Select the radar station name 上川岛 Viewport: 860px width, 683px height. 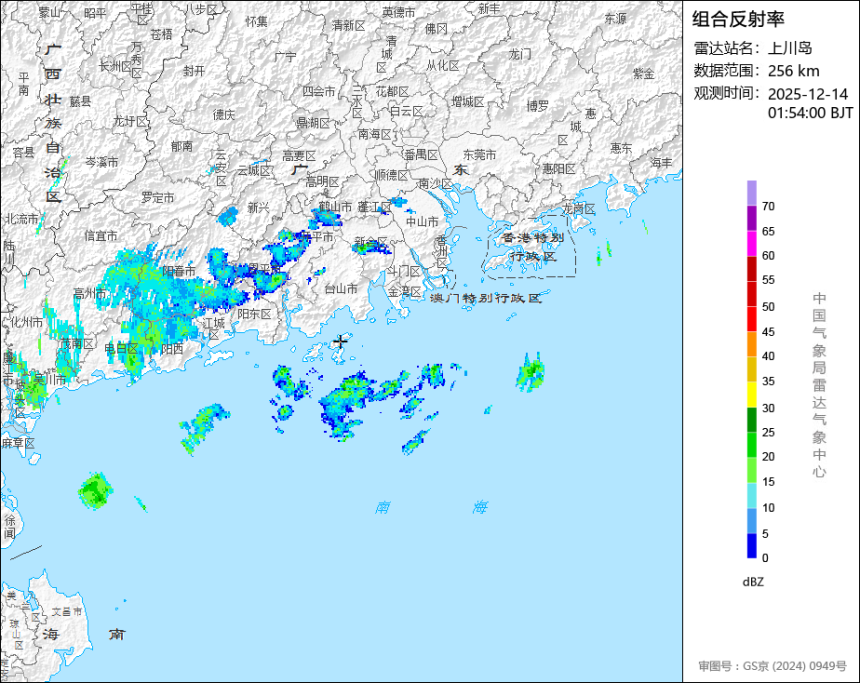[x=790, y=48]
